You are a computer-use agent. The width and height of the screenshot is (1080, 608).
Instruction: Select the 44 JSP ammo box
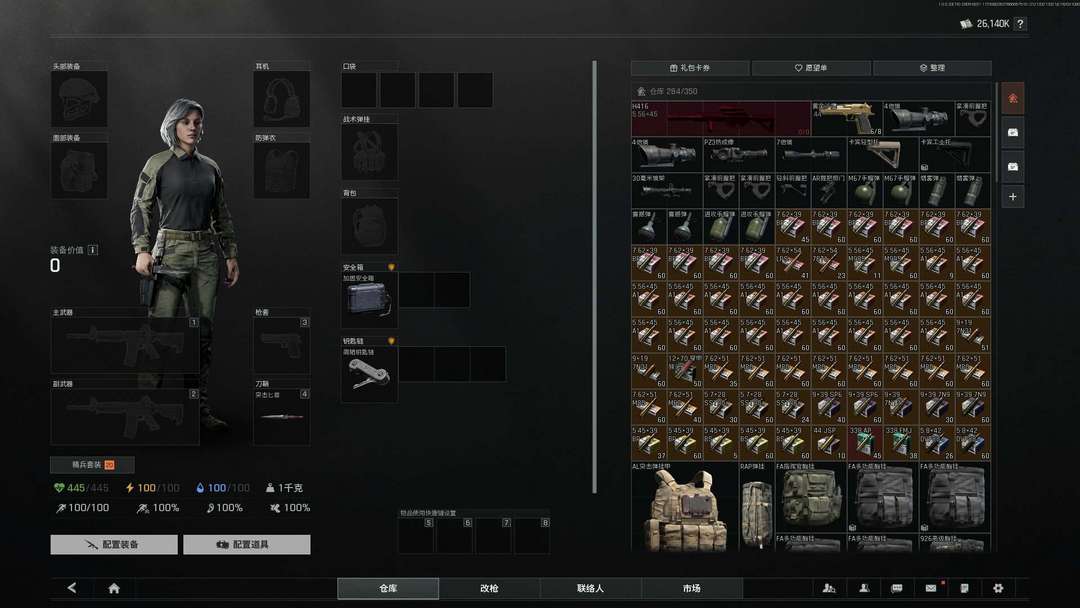[x=829, y=441]
